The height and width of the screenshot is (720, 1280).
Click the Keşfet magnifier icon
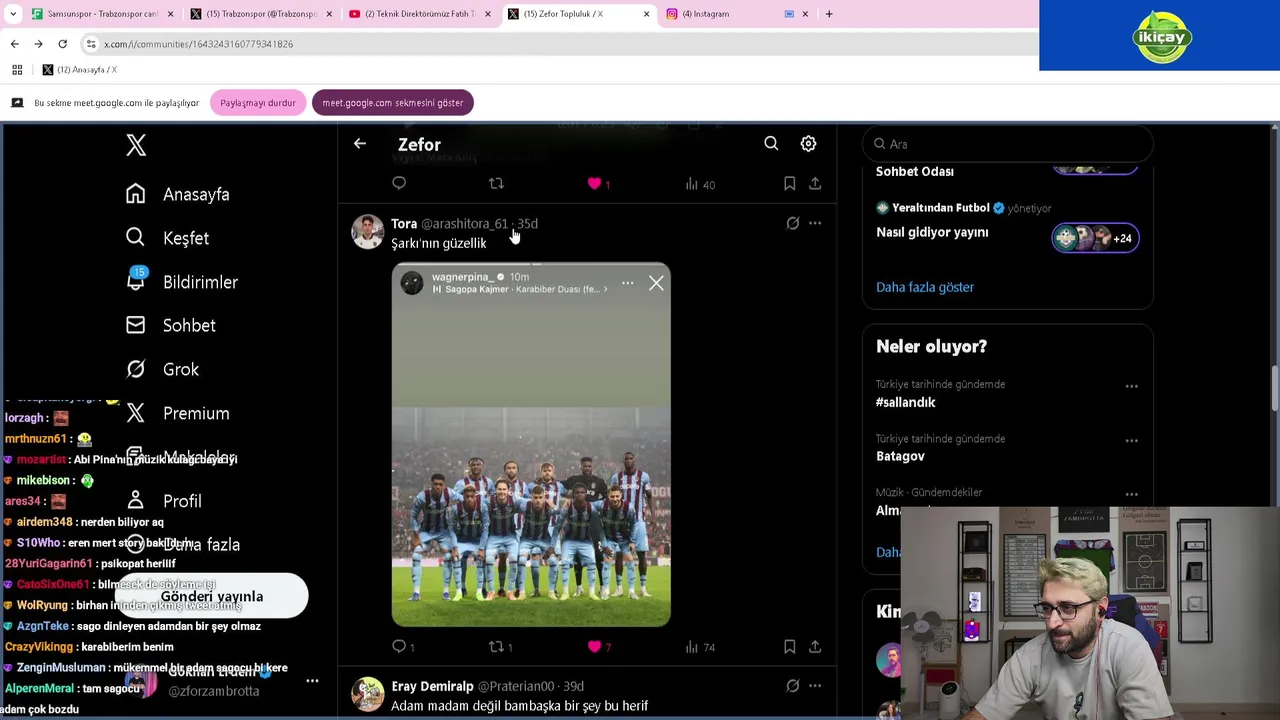135,237
